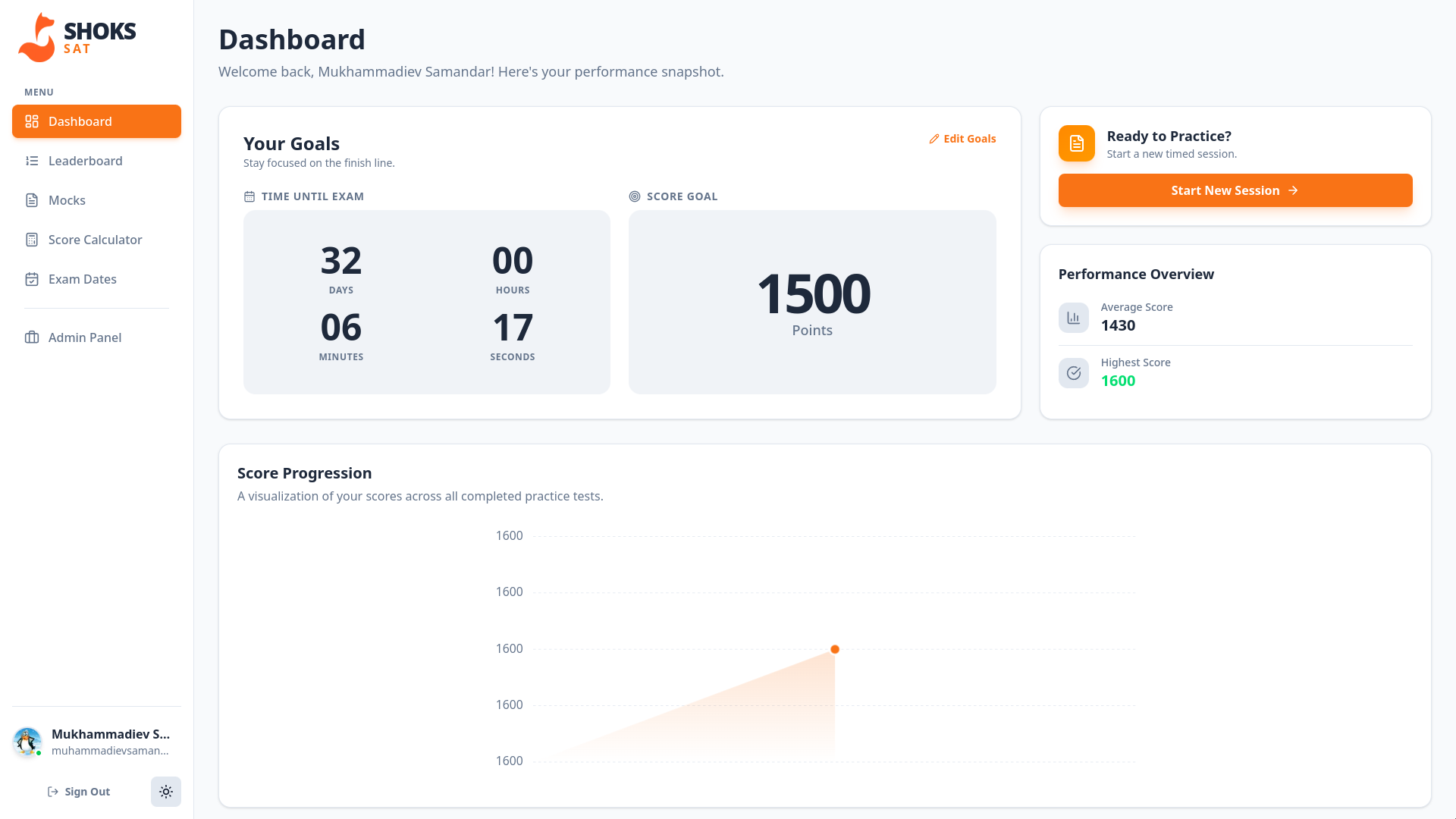Click the Average Score bar chart icon
Screen dimensions: 1456x819
coord(1073,318)
